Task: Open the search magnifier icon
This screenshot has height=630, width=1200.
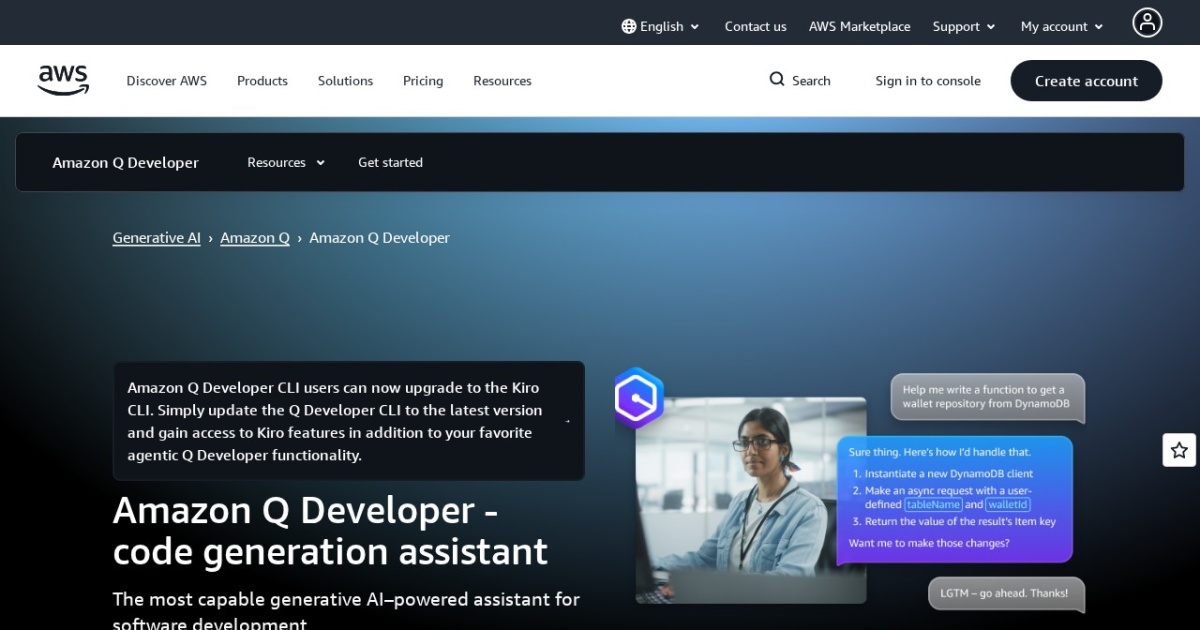Action: pos(776,79)
